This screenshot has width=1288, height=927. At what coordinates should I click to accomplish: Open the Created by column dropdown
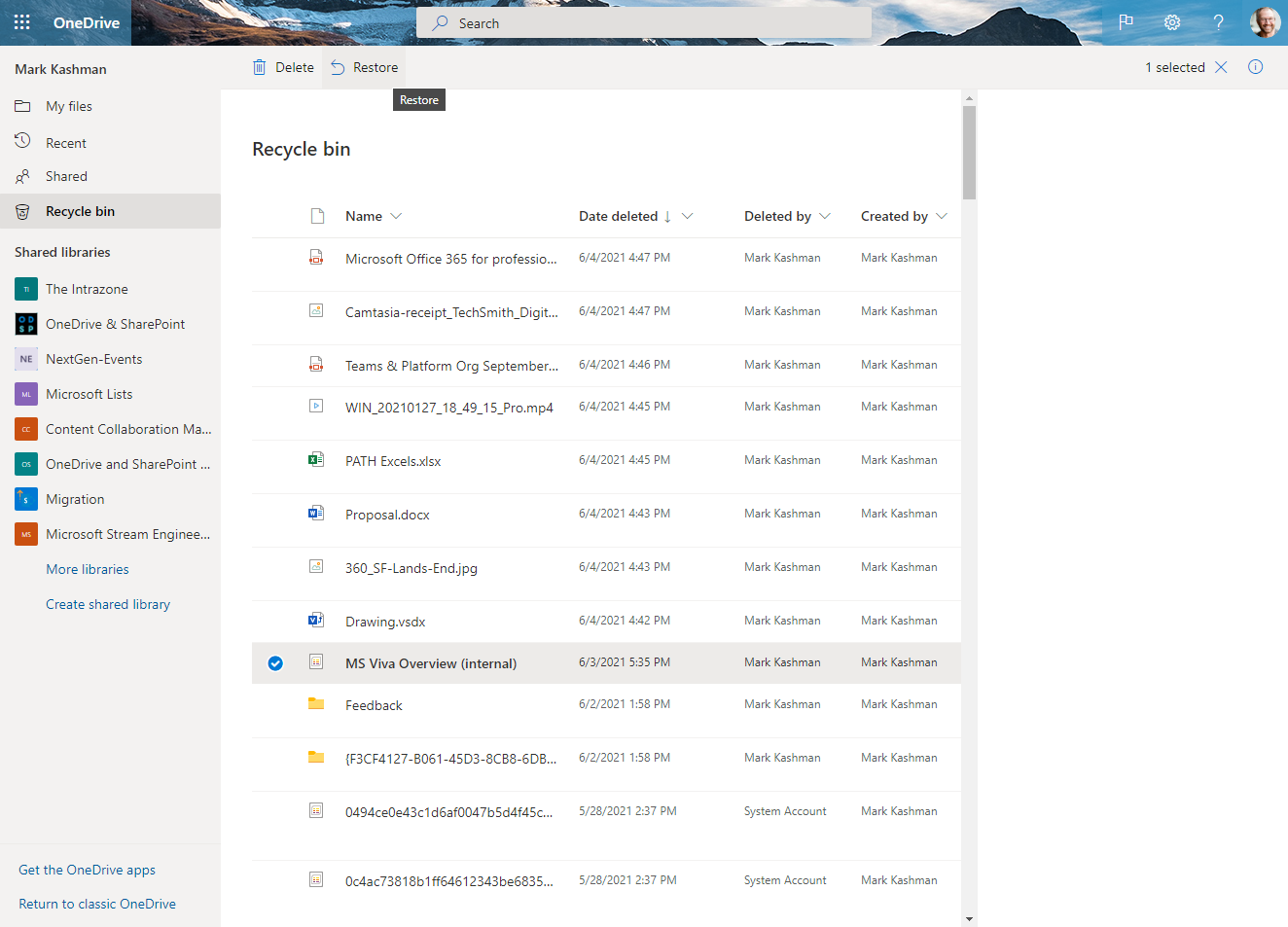(x=942, y=216)
